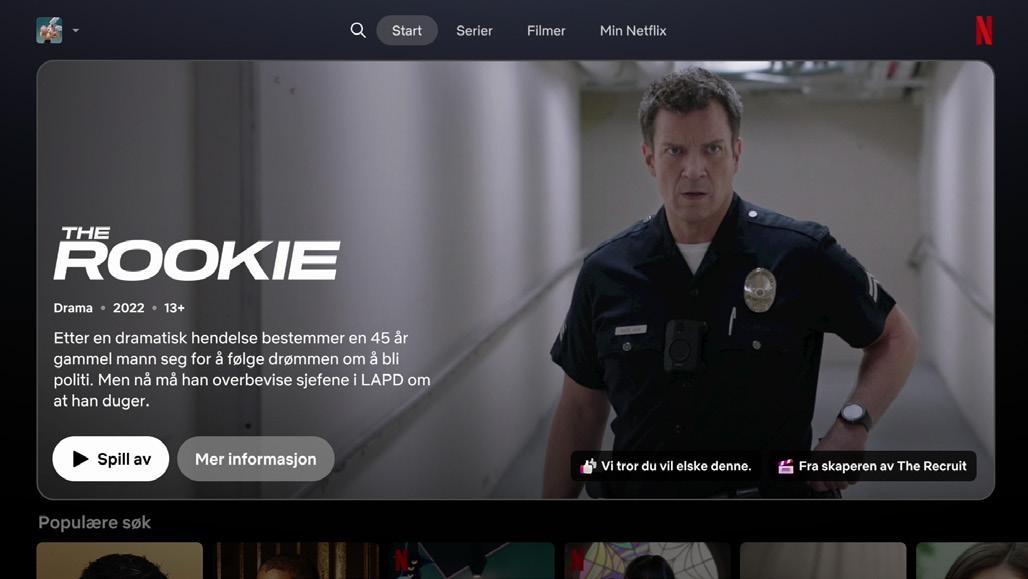Switch to the Filmer tab
The image size is (1028, 579).
click(545, 30)
